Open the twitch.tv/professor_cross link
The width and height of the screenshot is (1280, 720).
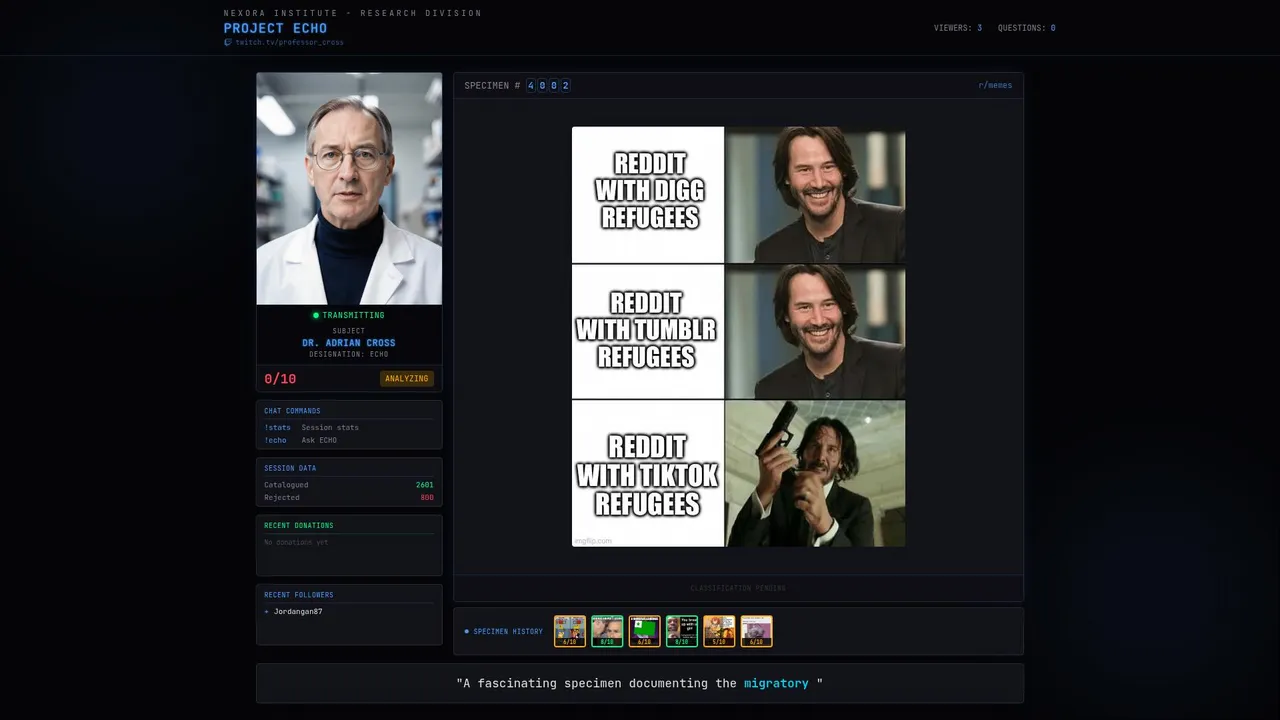pyautogui.click(x=289, y=43)
